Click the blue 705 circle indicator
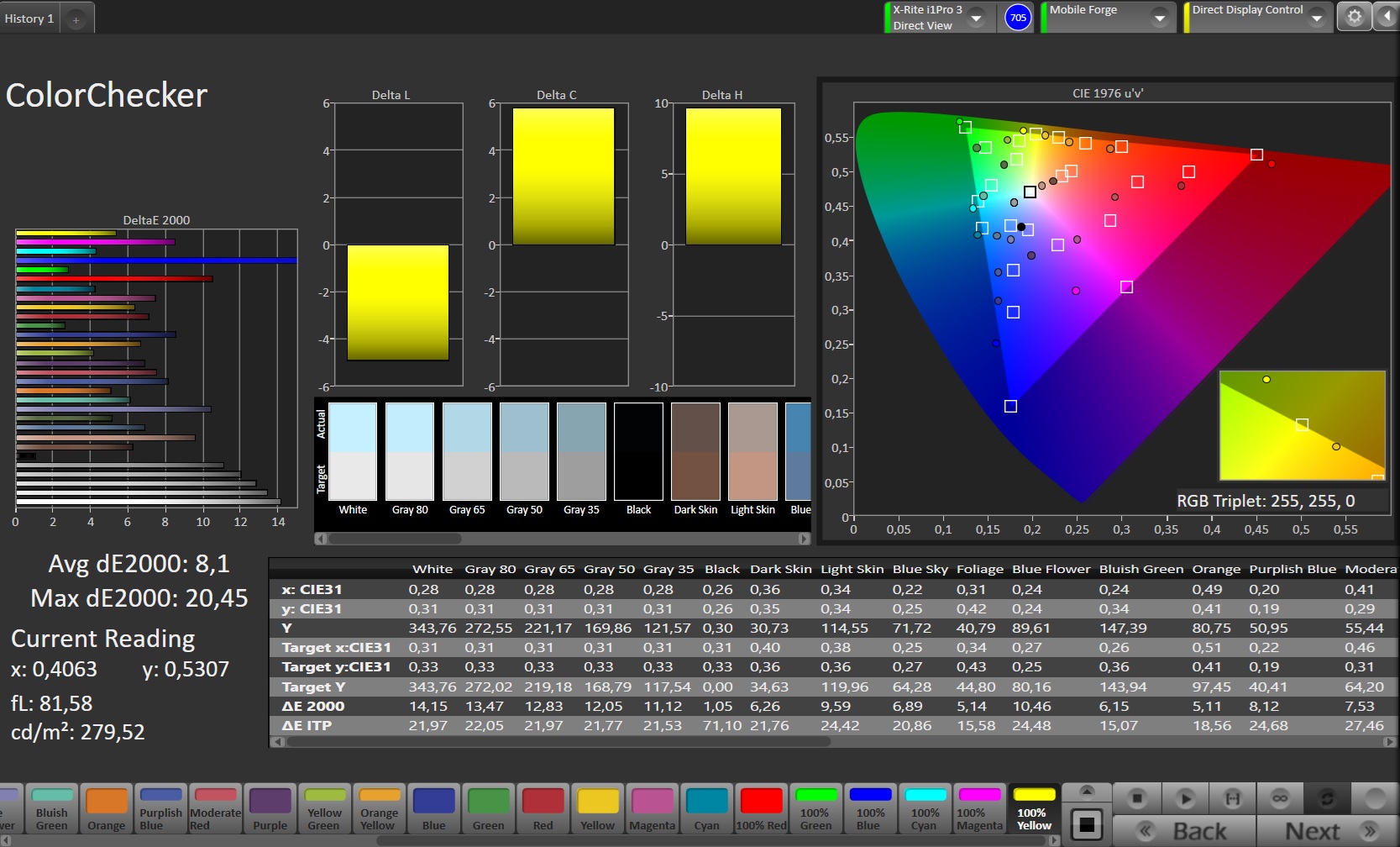This screenshot has height=847, width=1400. pyautogui.click(x=1018, y=18)
